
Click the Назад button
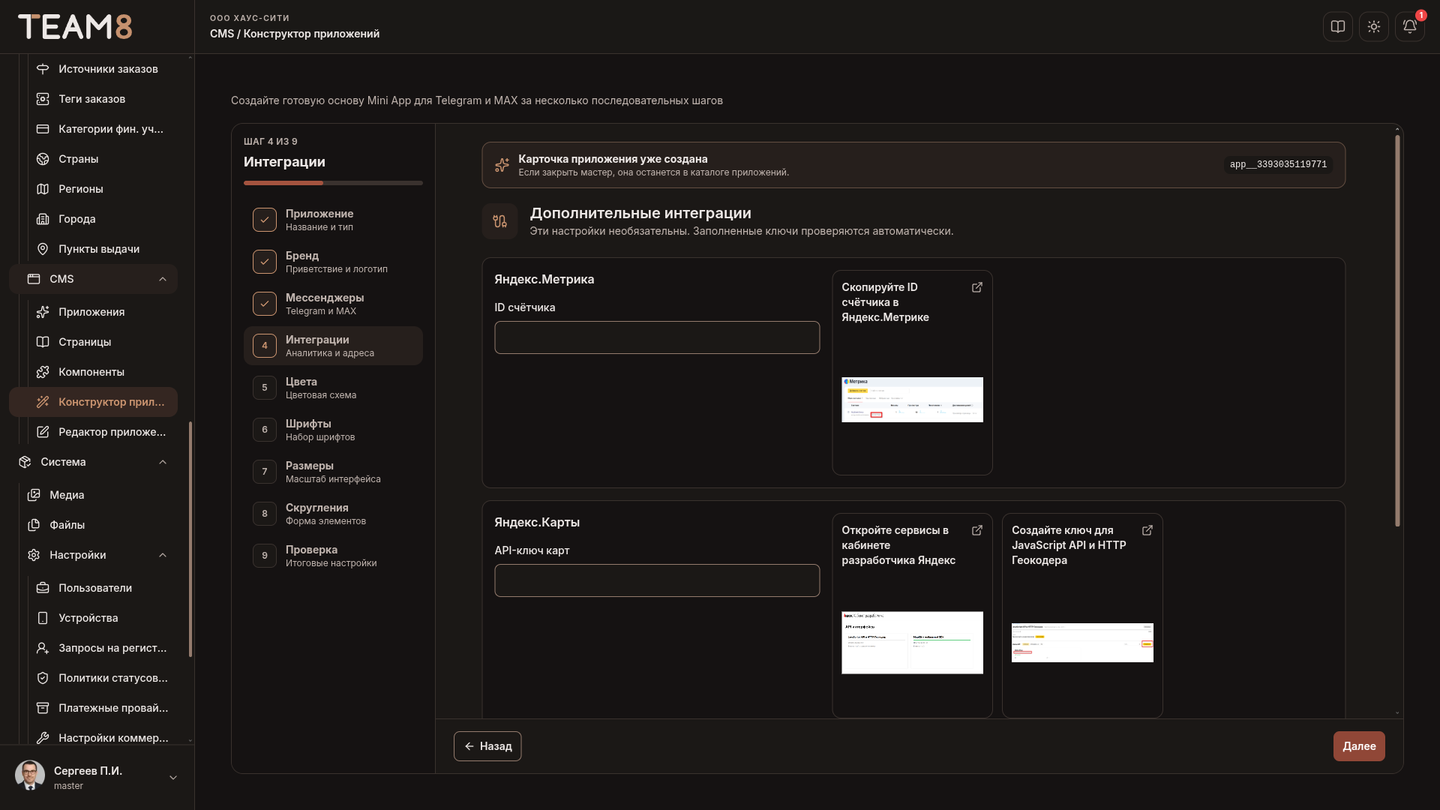pos(488,746)
